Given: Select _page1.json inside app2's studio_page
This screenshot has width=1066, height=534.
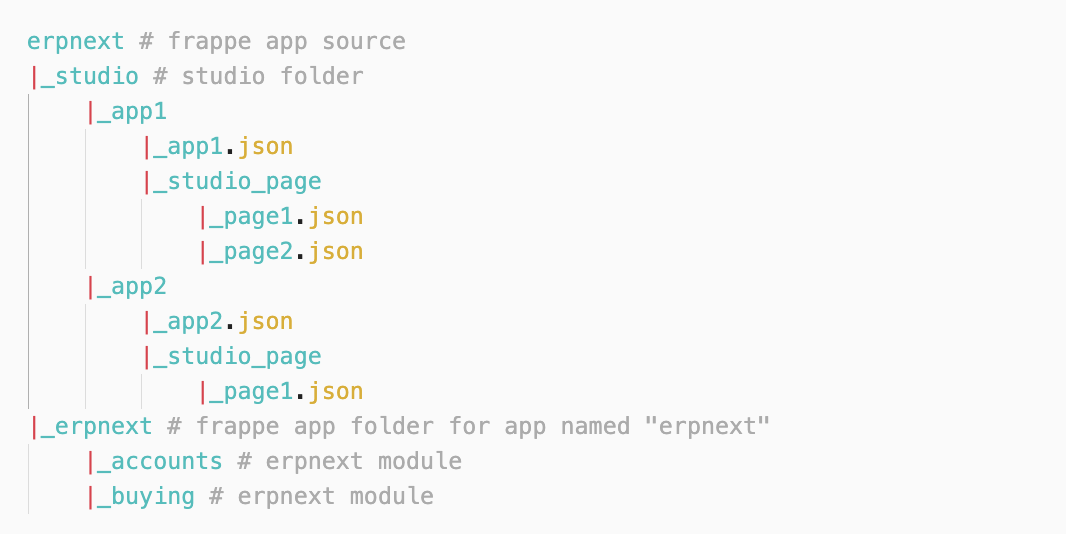Looking at the screenshot, I should [286, 391].
